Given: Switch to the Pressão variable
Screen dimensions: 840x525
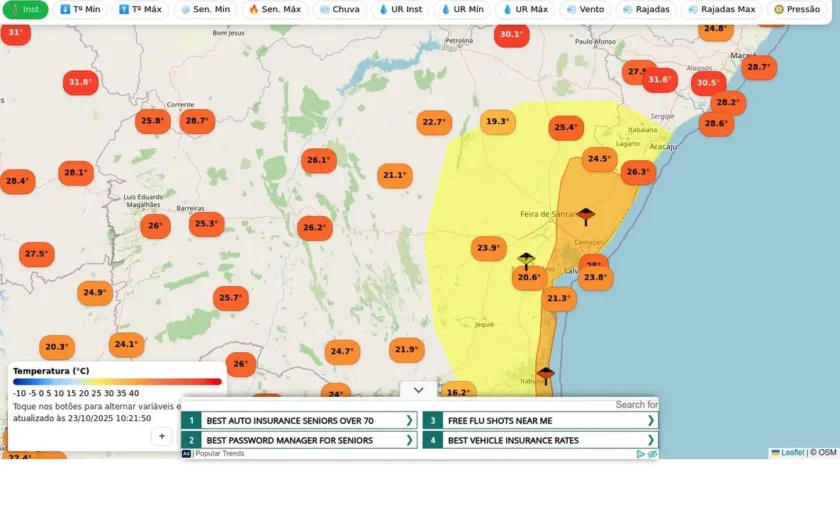Looking at the screenshot, I should (797, 9).
